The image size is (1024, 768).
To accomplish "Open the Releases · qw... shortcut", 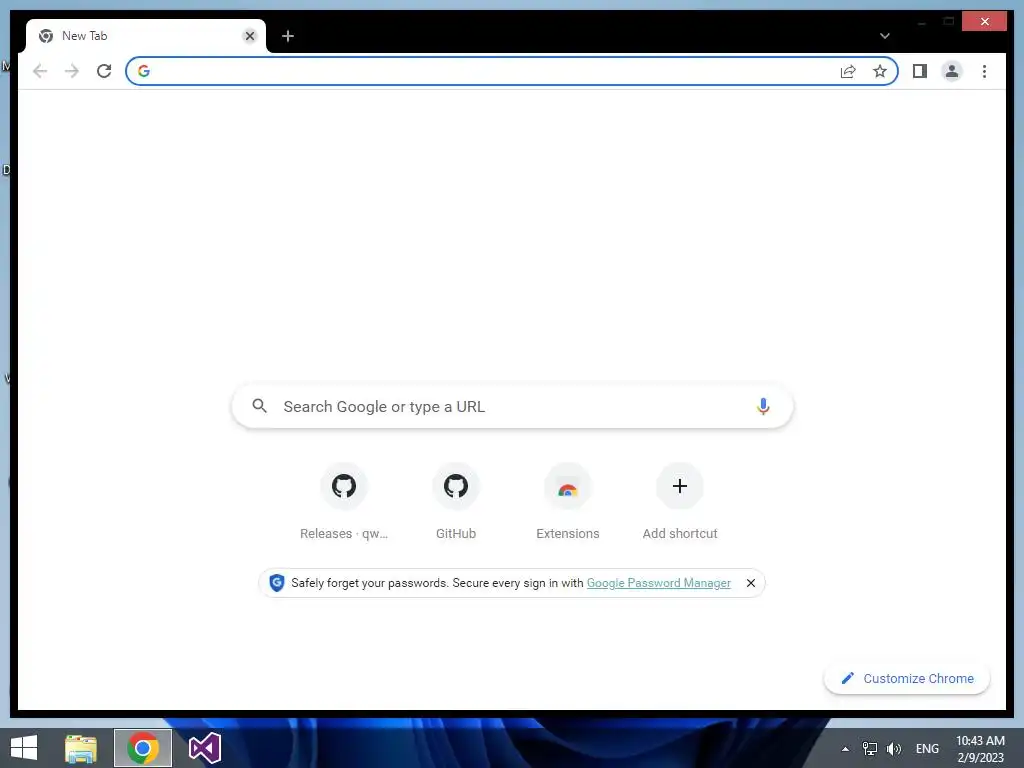I will pos(344,502).
